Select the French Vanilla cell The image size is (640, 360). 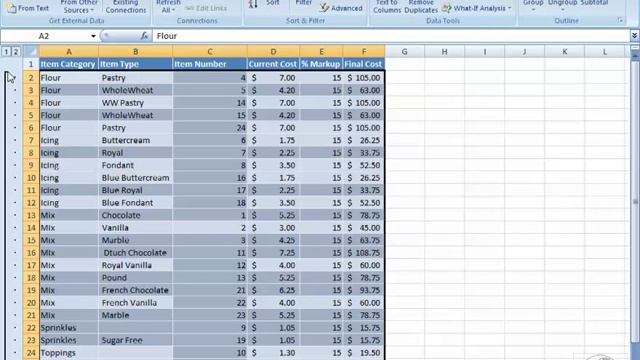click(x=136, y=303)
